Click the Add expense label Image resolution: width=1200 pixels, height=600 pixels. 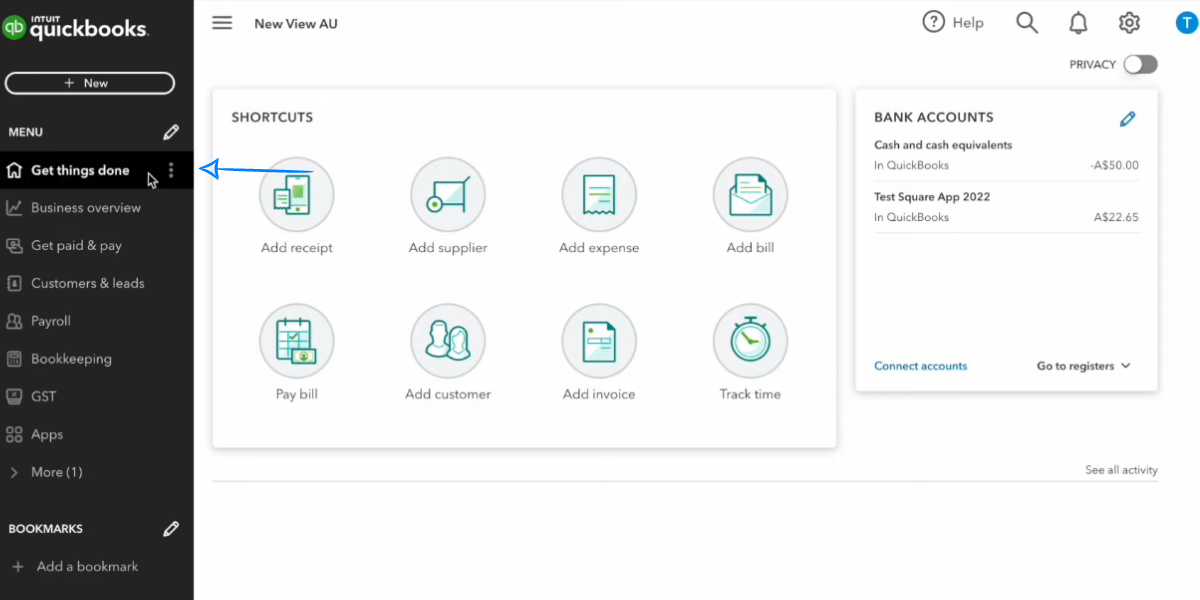599,248
